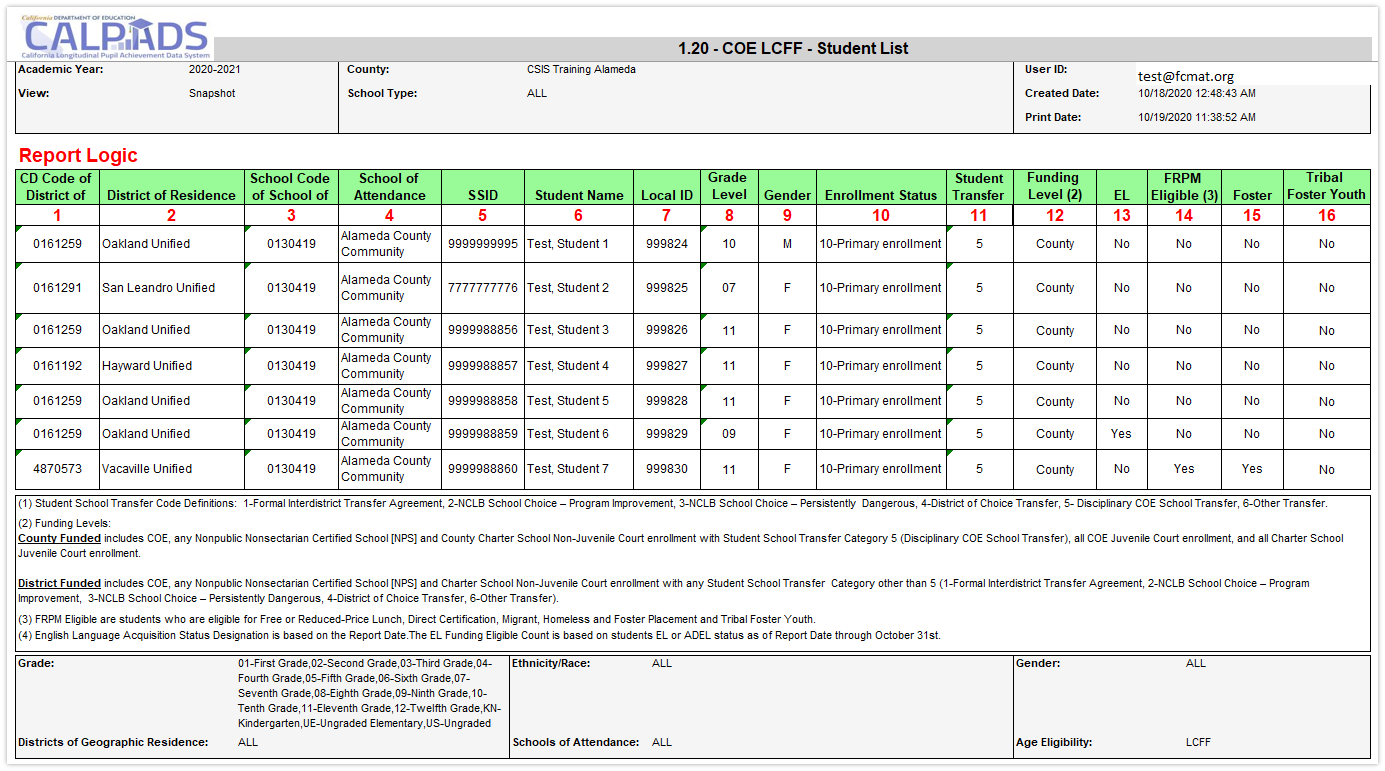The height and width of the screenshot is (771, 1385).
Task: Click the underlined 'District Funded' definition
Action: (x=60, y=583)
